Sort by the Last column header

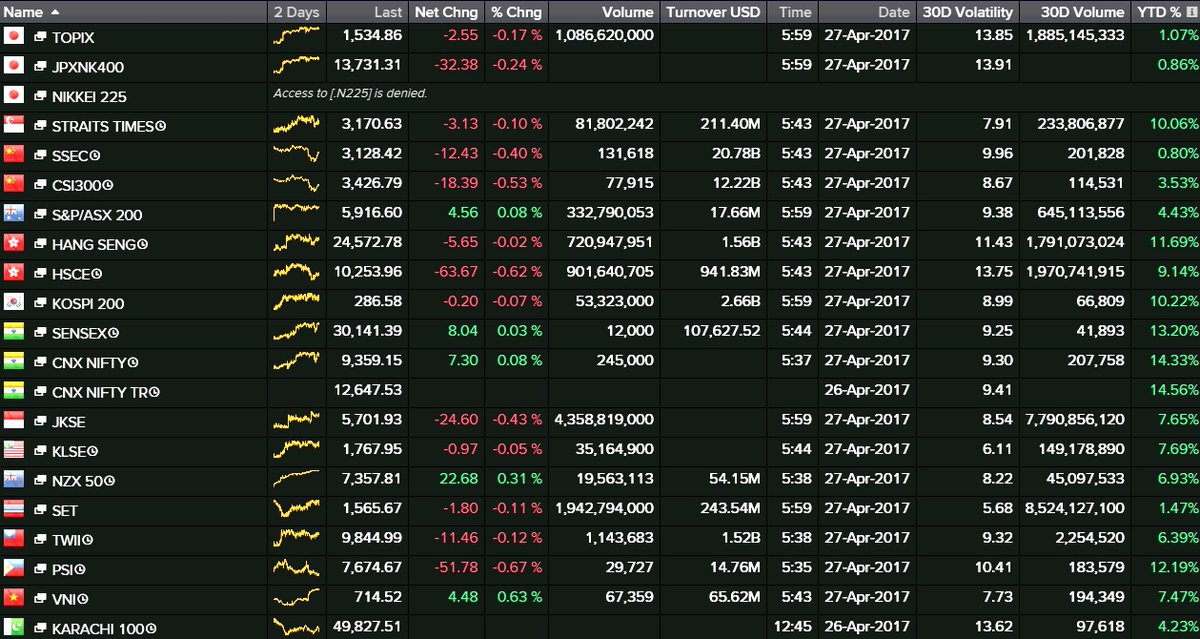[366, 12]
